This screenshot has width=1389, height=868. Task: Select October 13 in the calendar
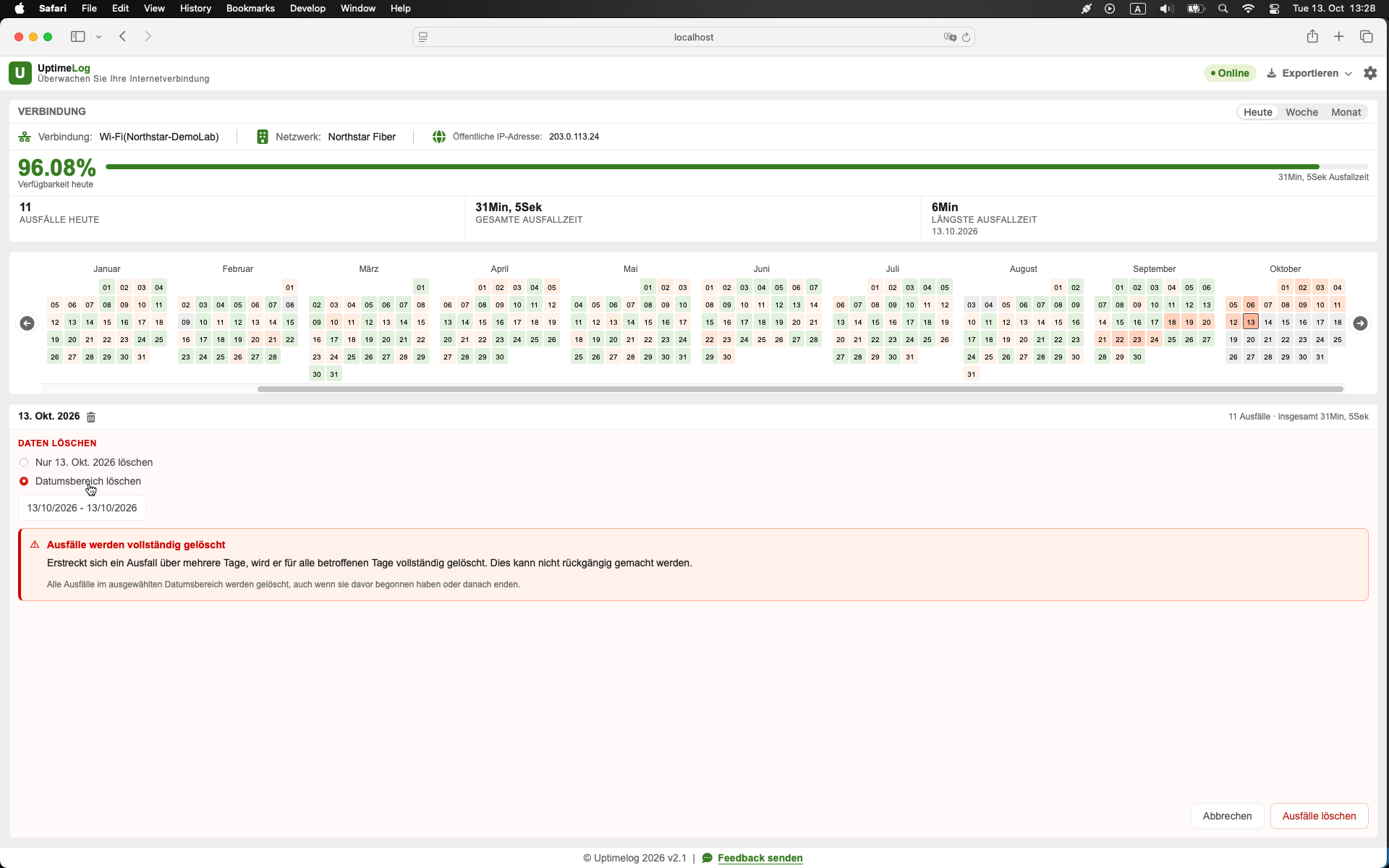tap(1250, 322)
